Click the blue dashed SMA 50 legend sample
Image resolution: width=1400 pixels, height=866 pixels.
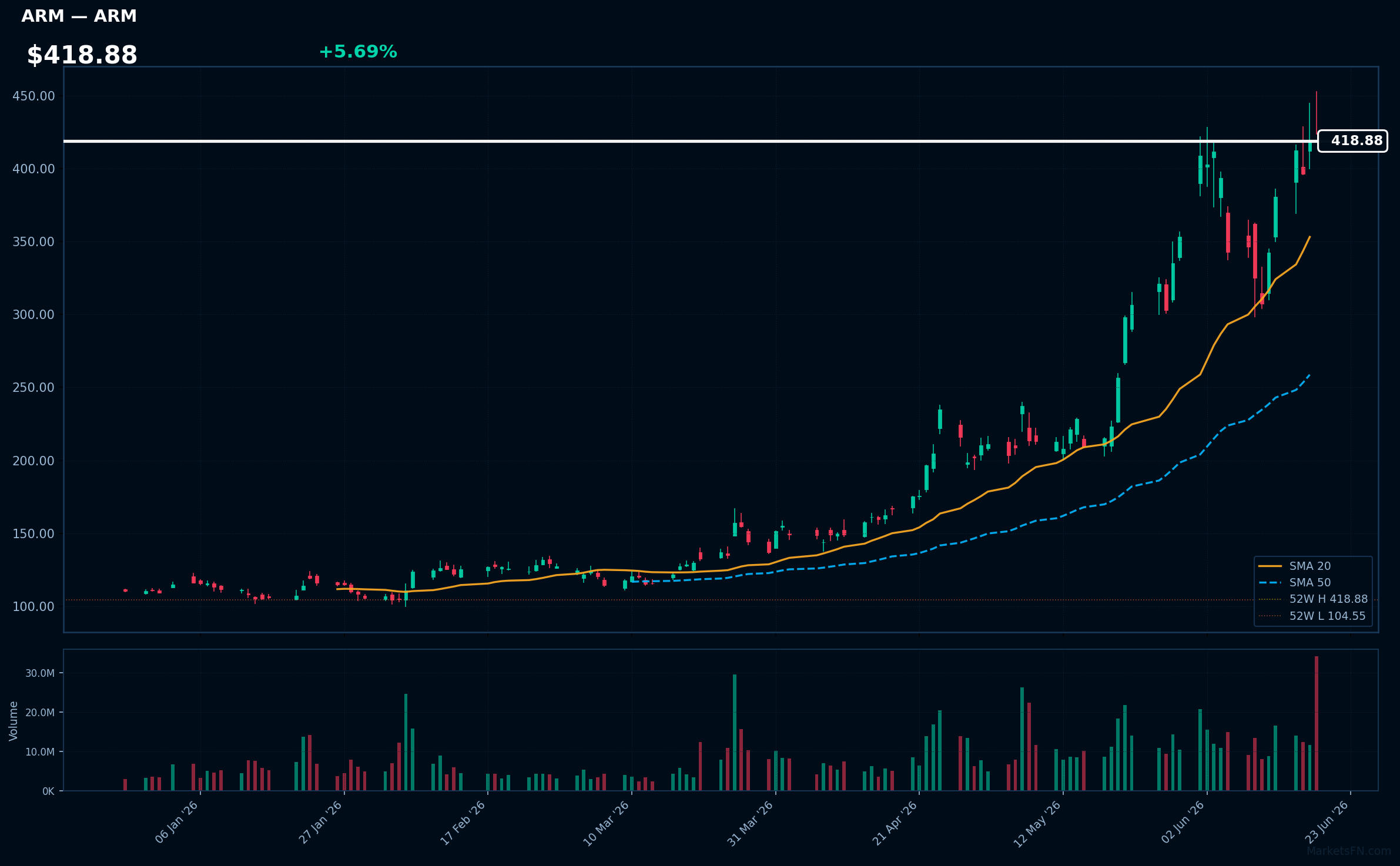[x=1270, y=583]
